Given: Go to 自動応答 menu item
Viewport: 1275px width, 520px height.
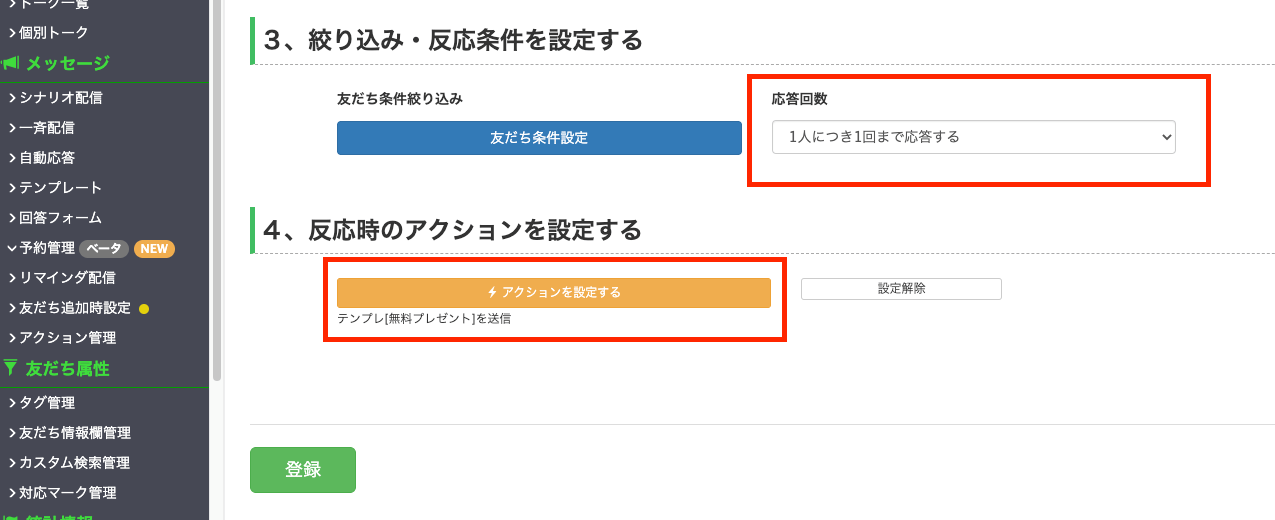Looking at the screenshot, I should pos(46,158).
